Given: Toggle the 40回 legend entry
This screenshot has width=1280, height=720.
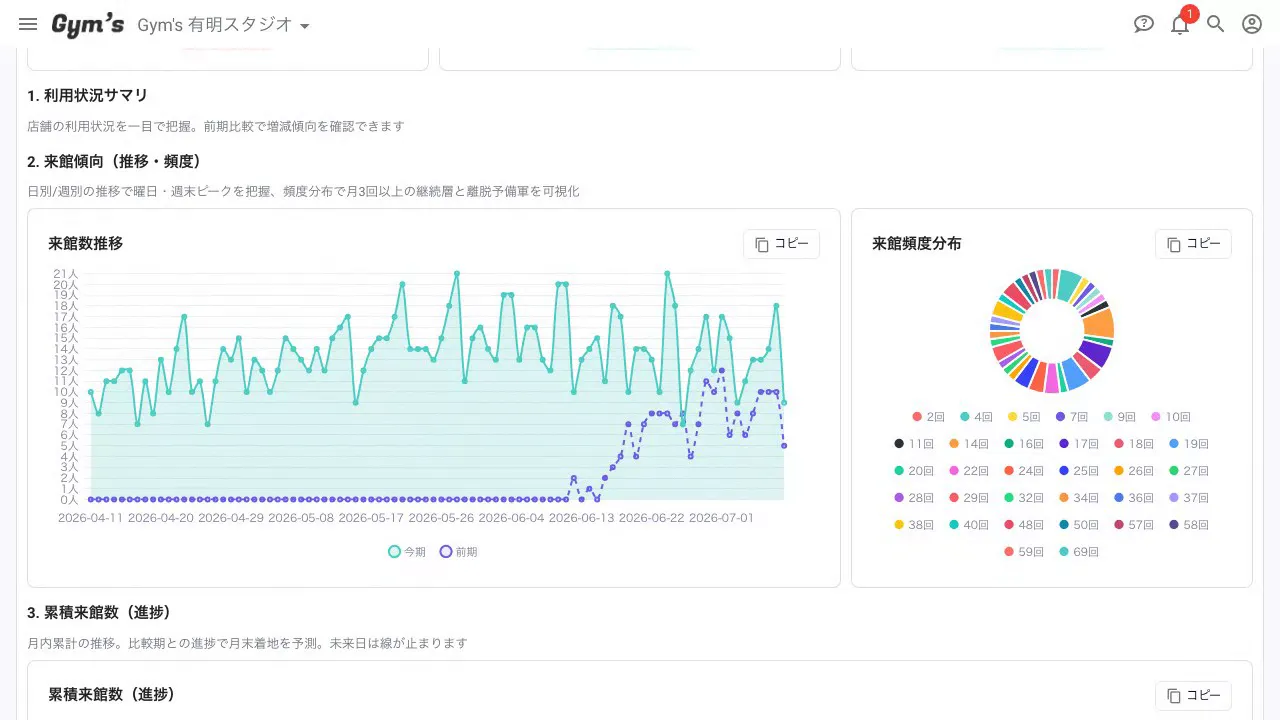Looking at the screenshot, I should pos(969,525).
